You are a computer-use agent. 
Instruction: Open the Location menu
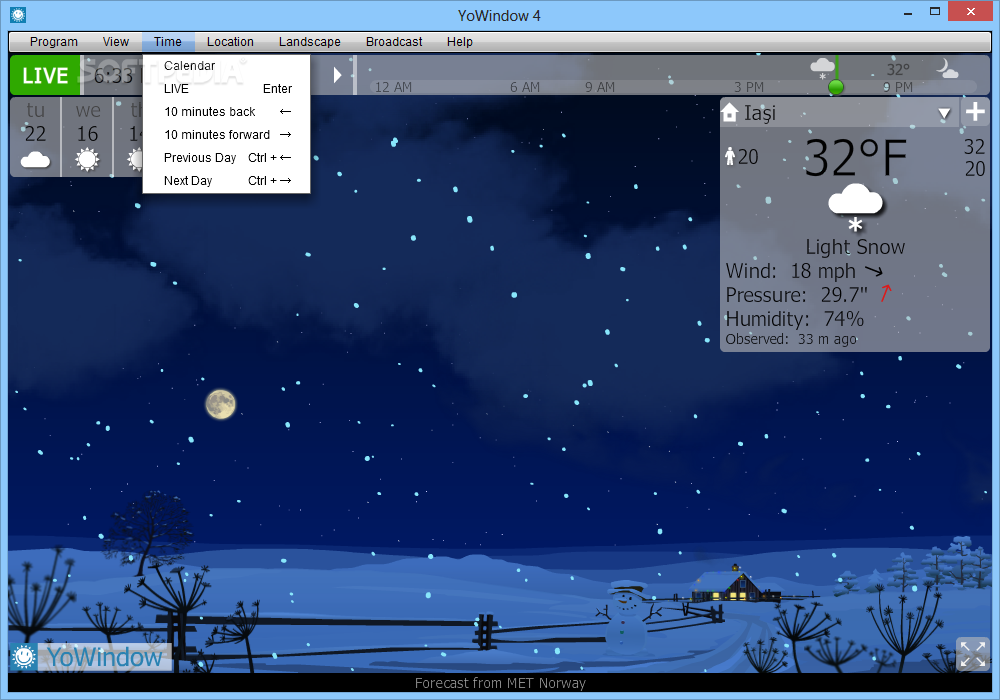[230, 41]
